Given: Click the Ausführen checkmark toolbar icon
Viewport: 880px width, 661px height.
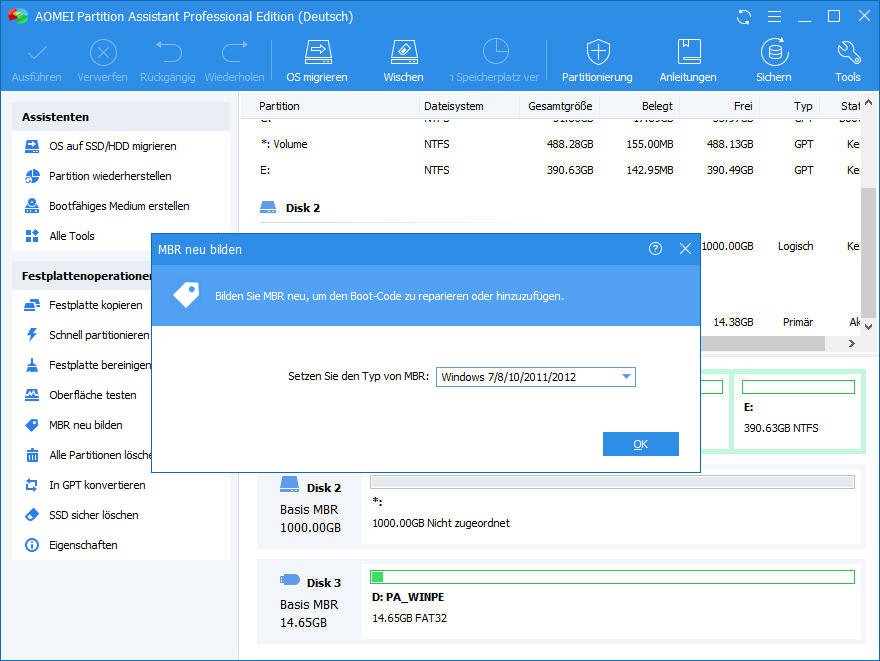Looking at the screenshot, I should pyautogui.click(x=37, y=53).
